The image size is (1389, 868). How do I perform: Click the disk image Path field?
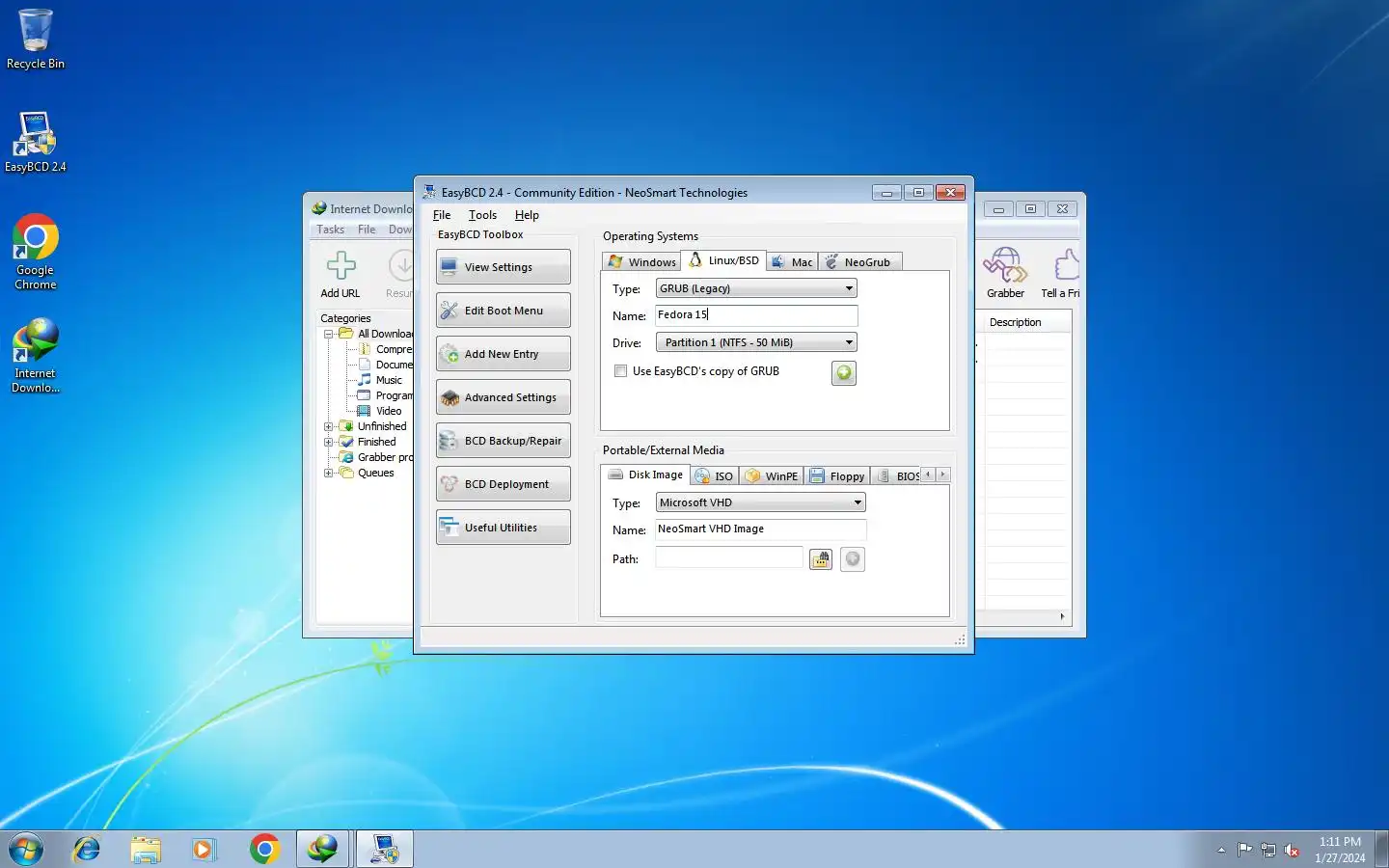pyautogui.click(x=729, y=557)
